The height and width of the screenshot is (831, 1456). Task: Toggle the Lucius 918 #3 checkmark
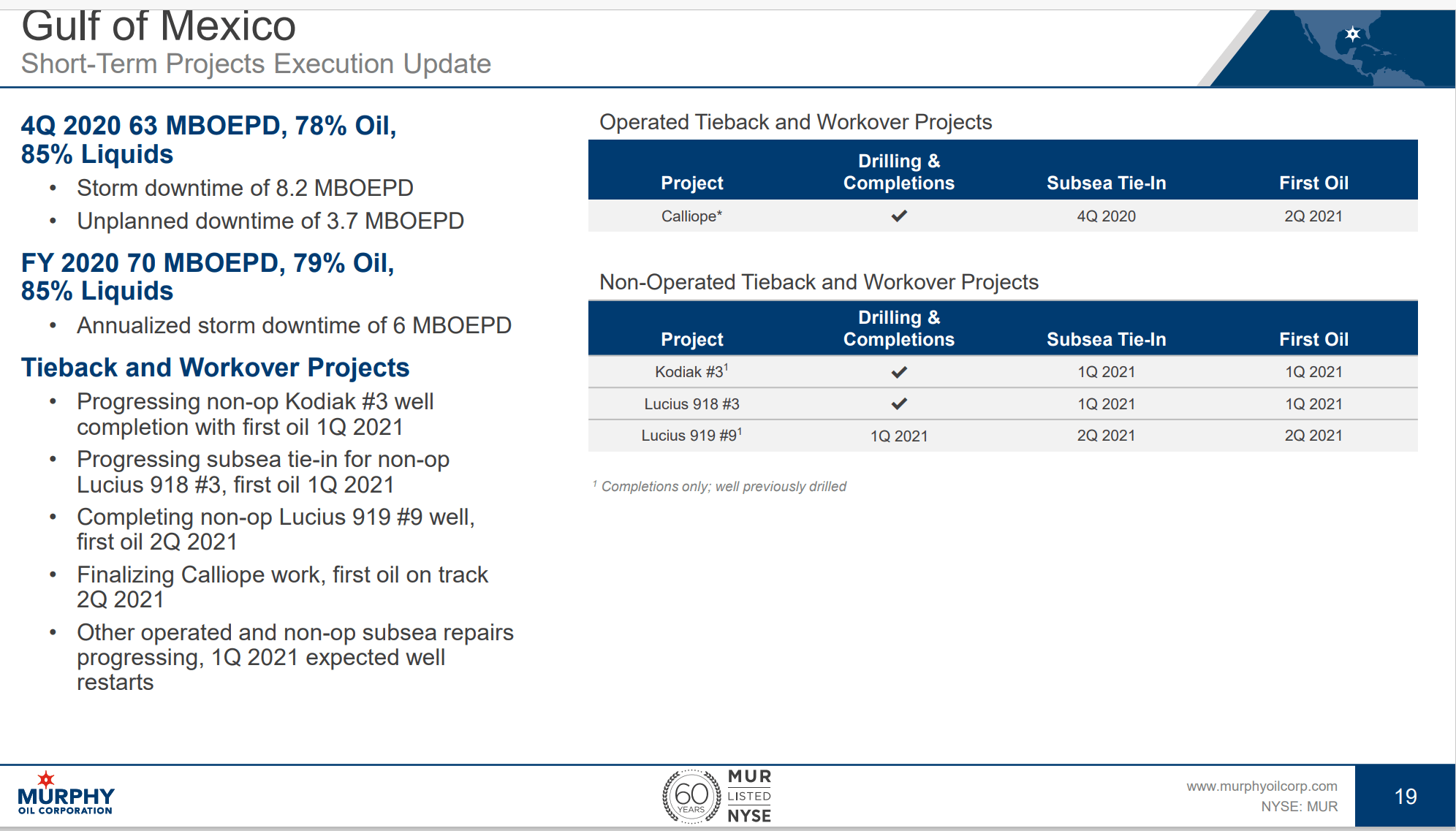tap(900, 403)
